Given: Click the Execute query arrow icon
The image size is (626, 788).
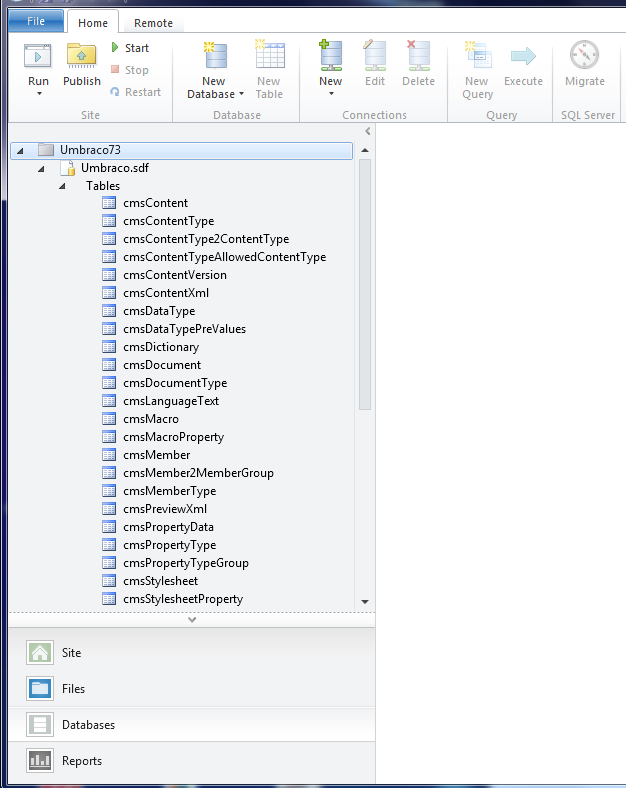Looking at the screenshot, I should click(x=524, y=56).
